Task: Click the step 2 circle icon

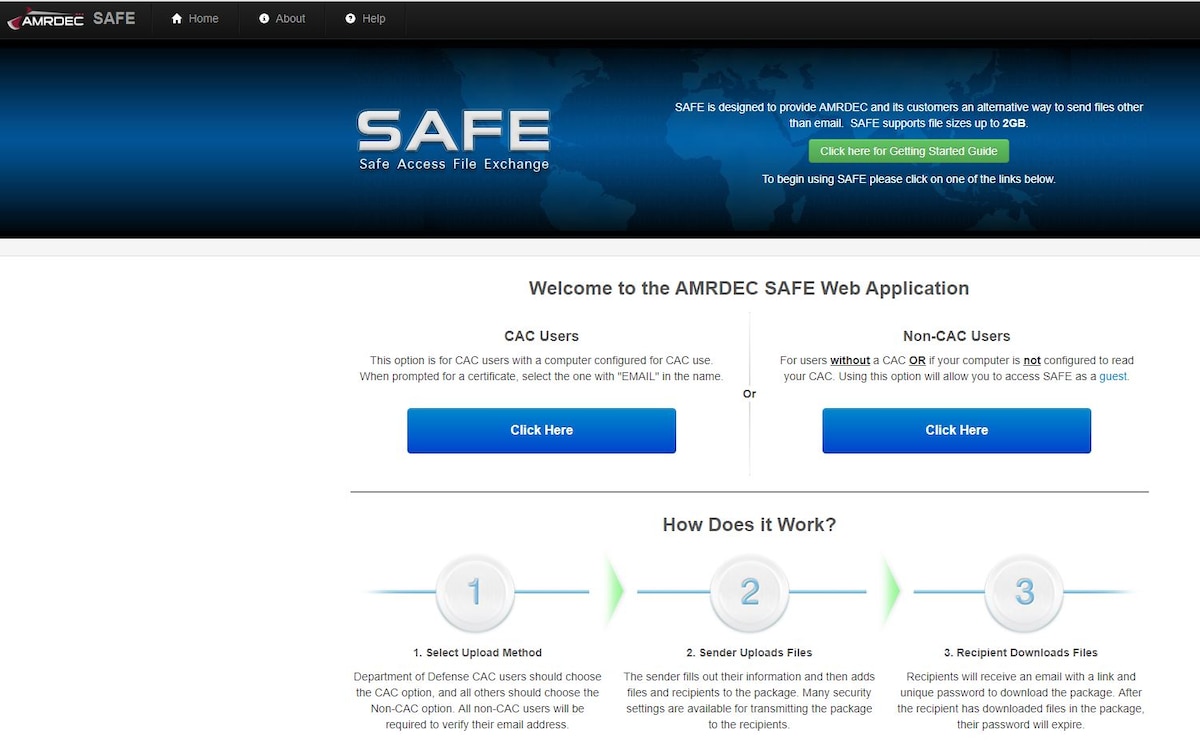Action: tap(750, 593)
